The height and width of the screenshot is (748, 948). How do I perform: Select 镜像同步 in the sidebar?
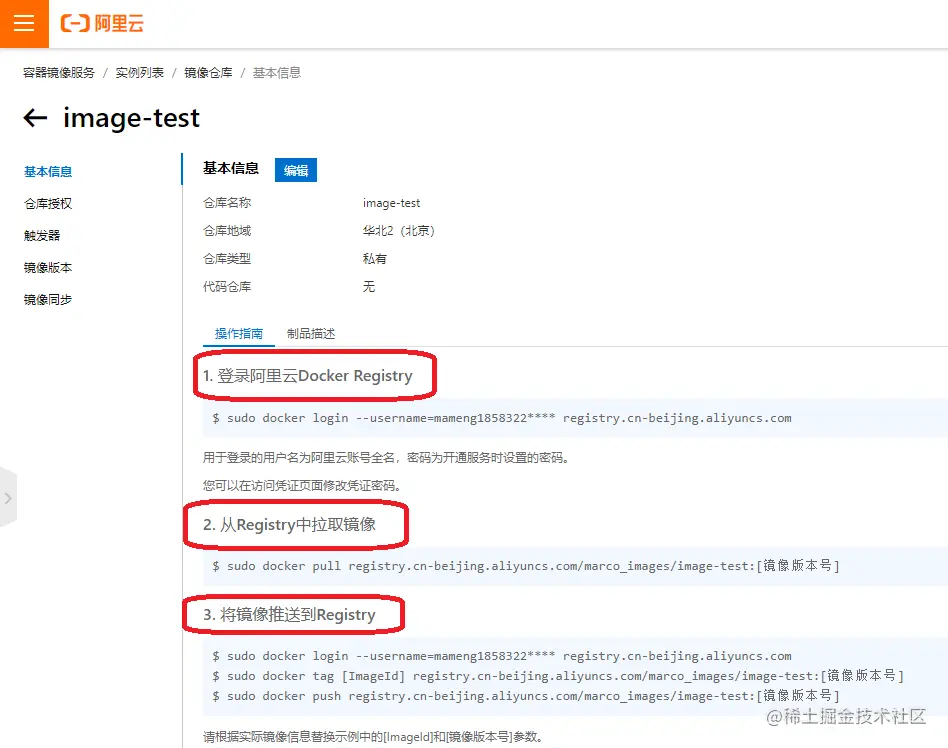(x=48, y=299)
